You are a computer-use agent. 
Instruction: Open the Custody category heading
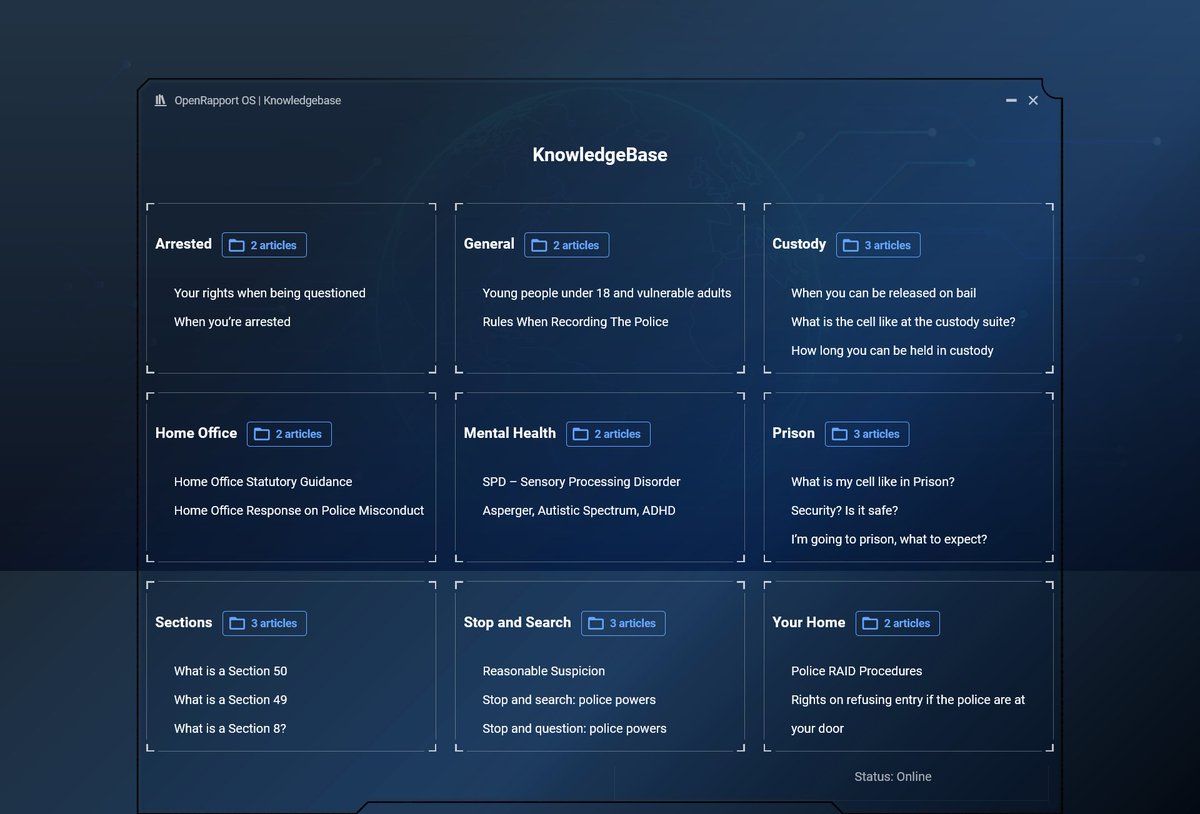(799, 244)
